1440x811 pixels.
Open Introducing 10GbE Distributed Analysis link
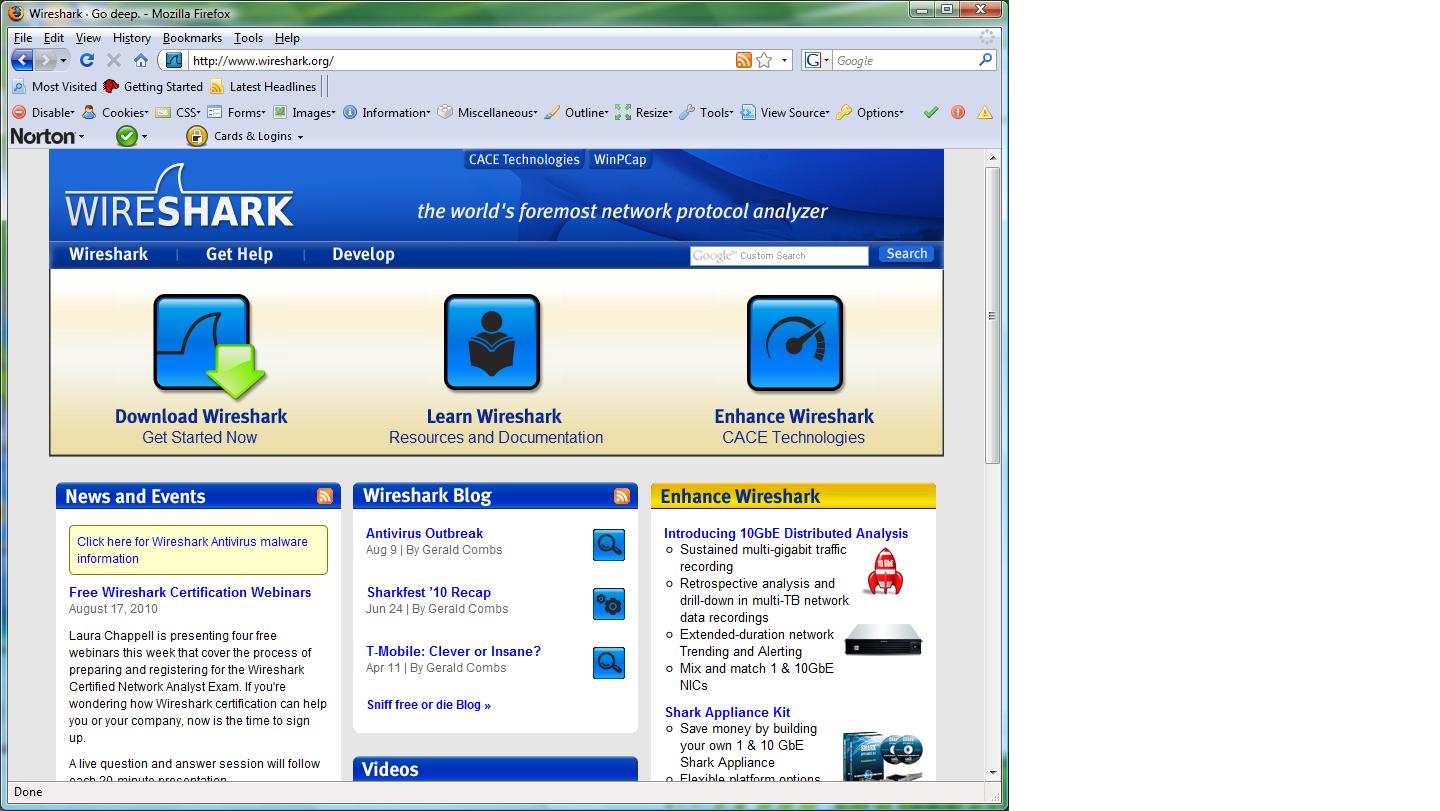pos(786,533)
